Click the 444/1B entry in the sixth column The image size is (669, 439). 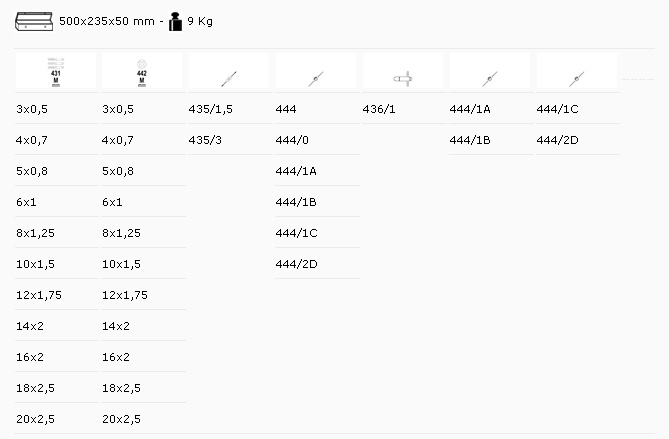click(470, 140)
